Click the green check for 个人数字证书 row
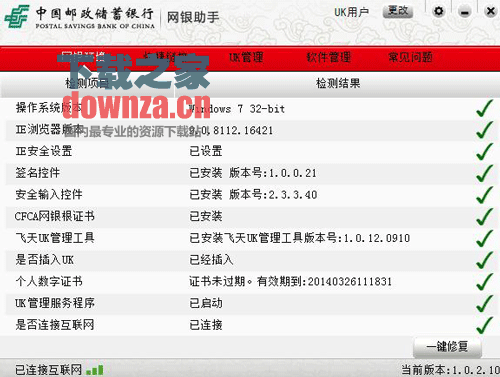The width and height of the screenshot is (500, 377). (x=485, y=281)
